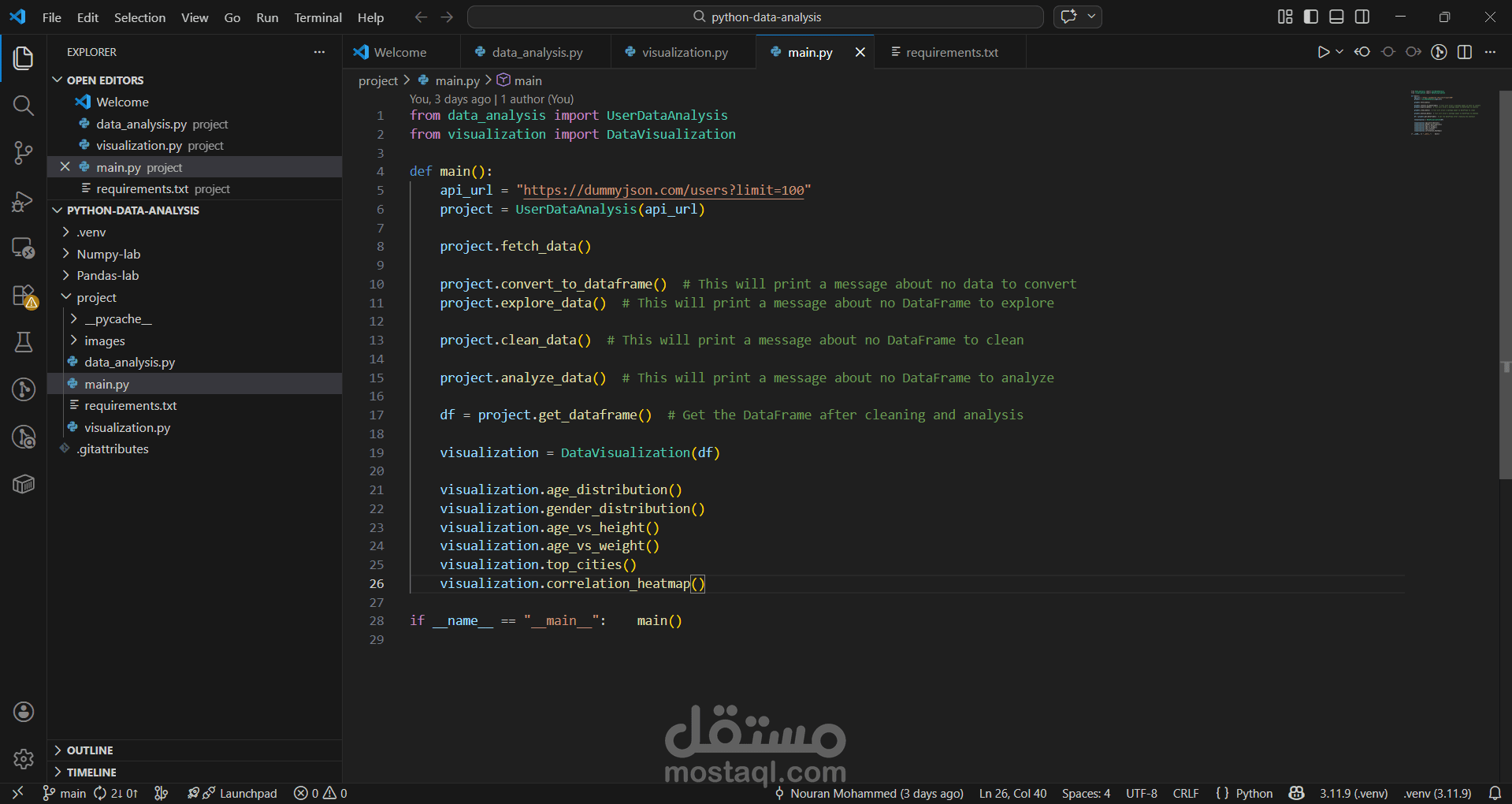Open the dummyjson.com URL link in code
The height and width of the screenshot is (804, 1512).
click(663, 190)
